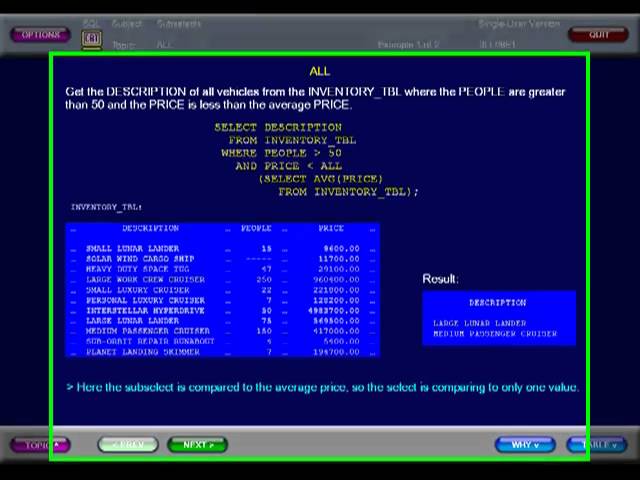This screenshot has height=480, width=640.
Task: Select the SMALL LUXURY CRUISER row
Action: (223, 290)
